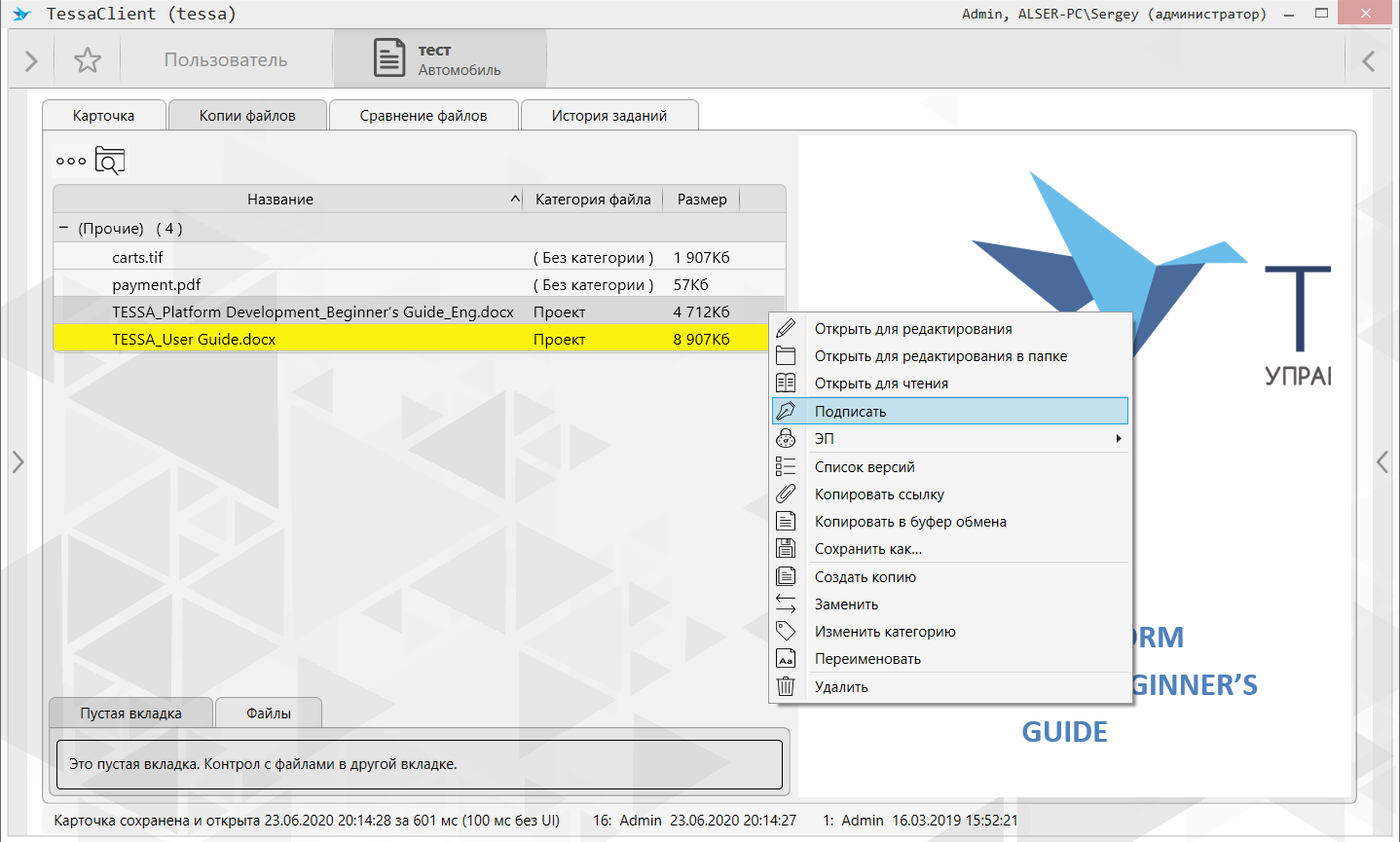Click the pen nib icon for Подписать
The width and height of the screenshot is (1400, 842).
[786, 411]
